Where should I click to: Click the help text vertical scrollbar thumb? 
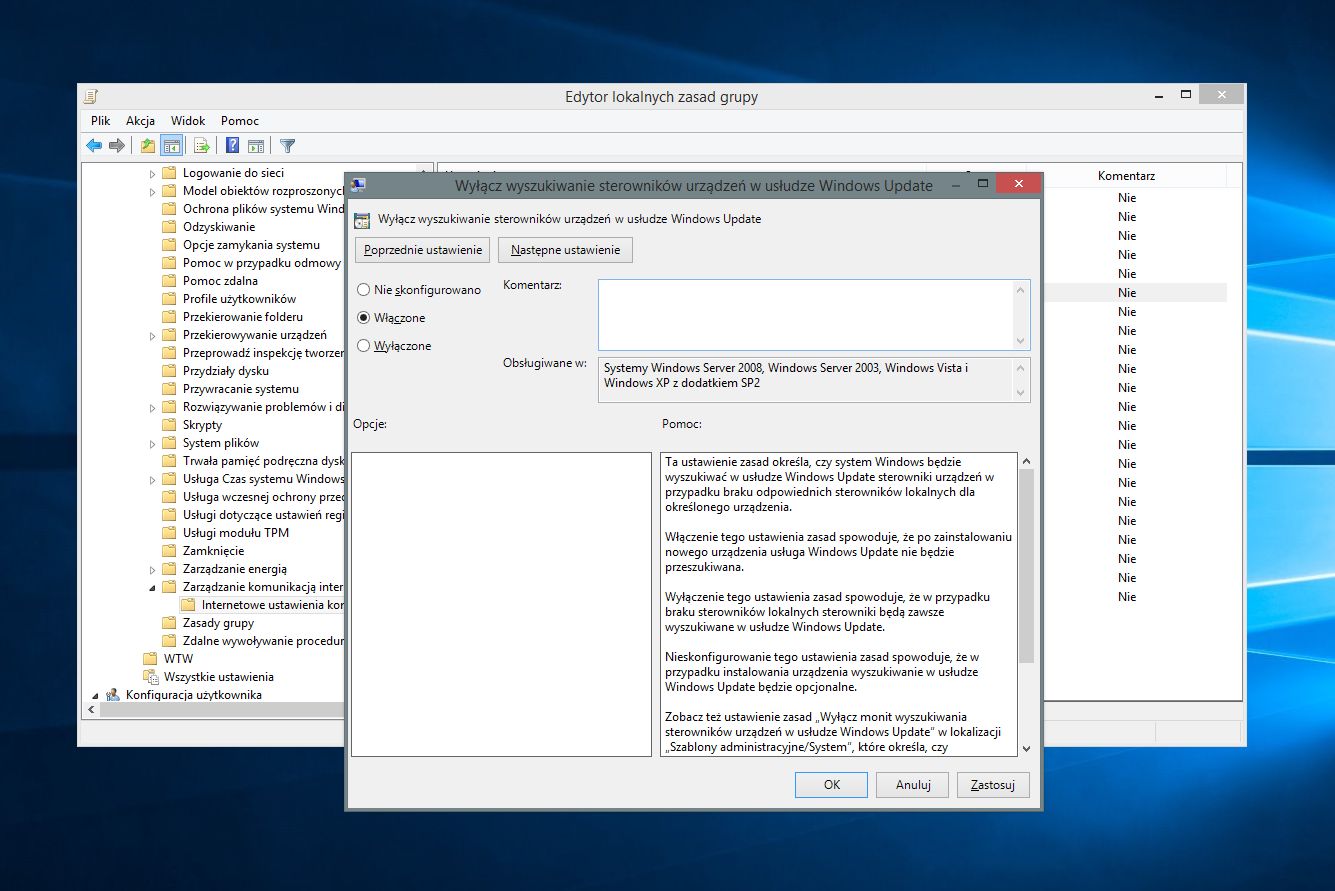(1026, 565)
